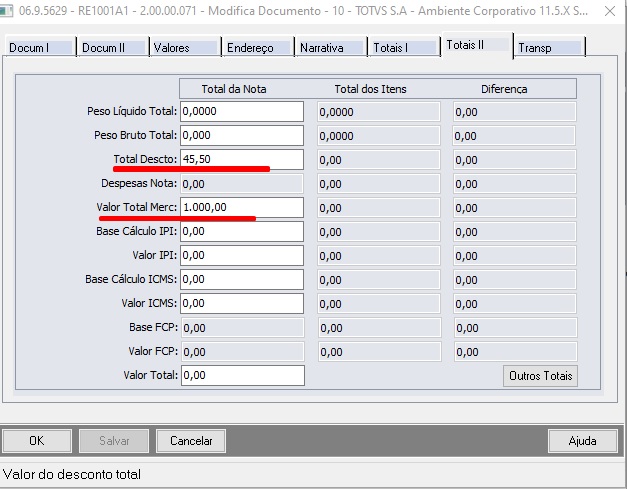Screen dimensions: 627x489
Task: Focus the Peso Bruto Total nota field
Action: [242, 135]
